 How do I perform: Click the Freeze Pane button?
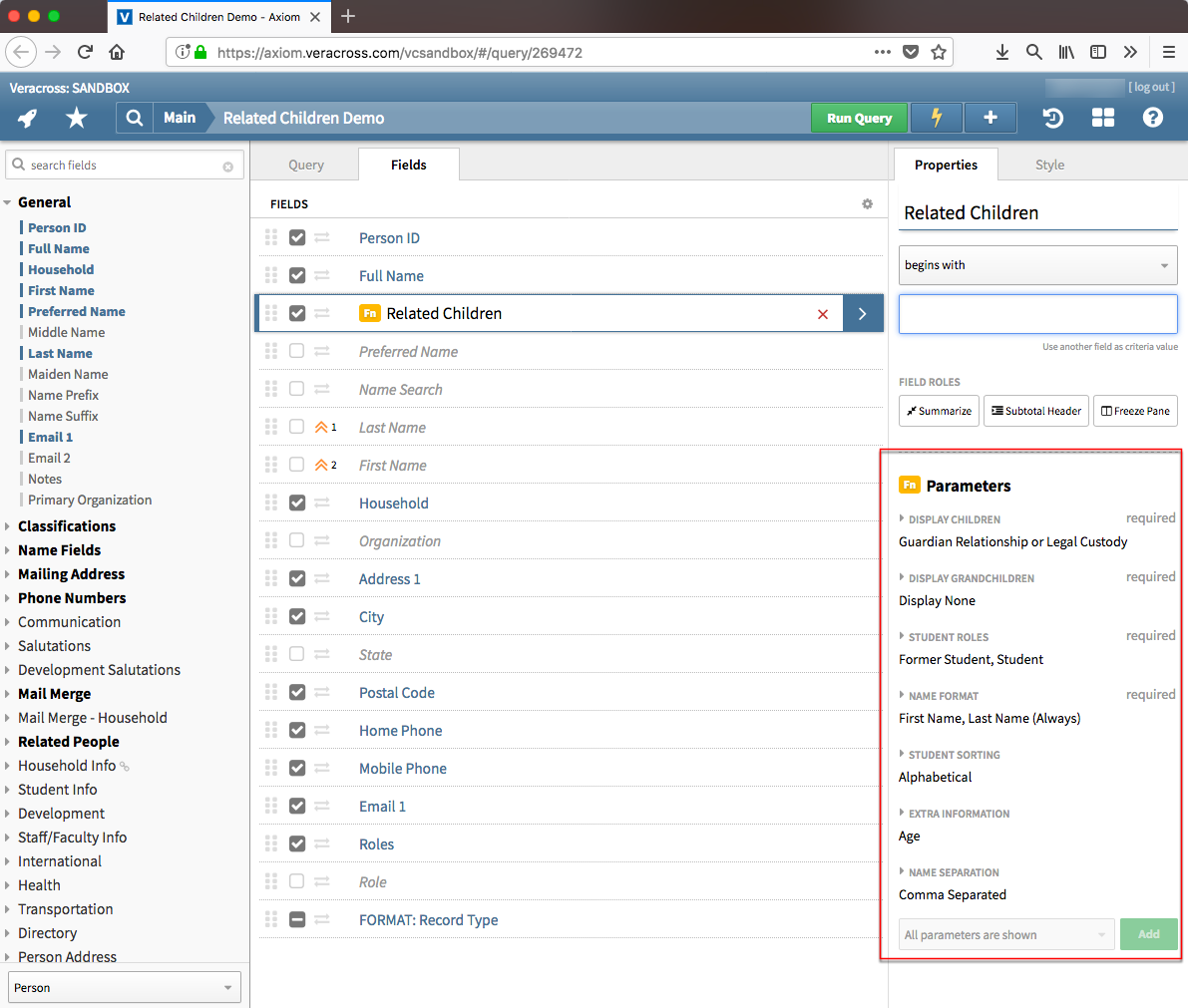click(1135, 411)
